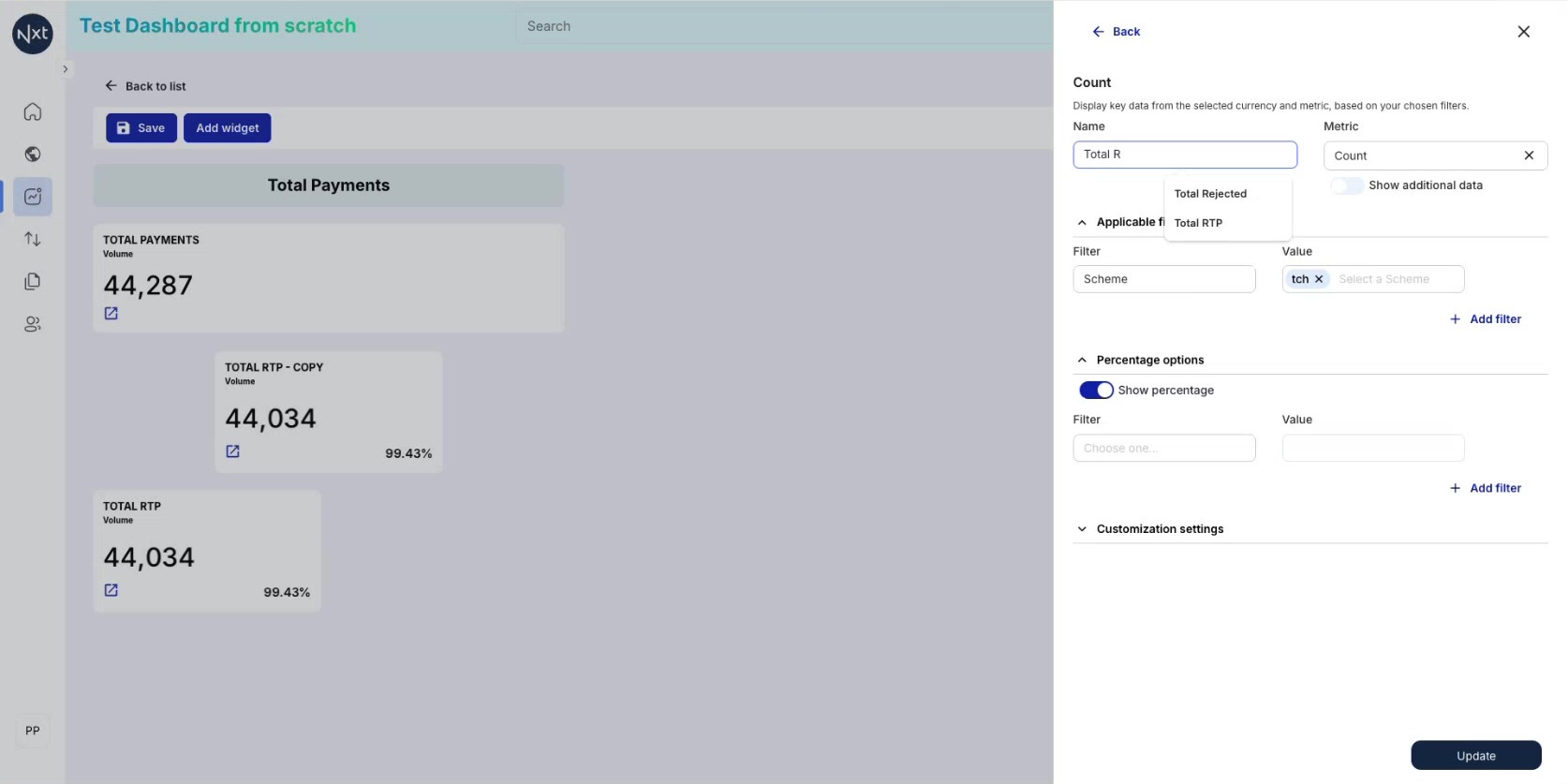The image size is (1568, 784).
Task: Click the Name input field
Action: 1185,155
